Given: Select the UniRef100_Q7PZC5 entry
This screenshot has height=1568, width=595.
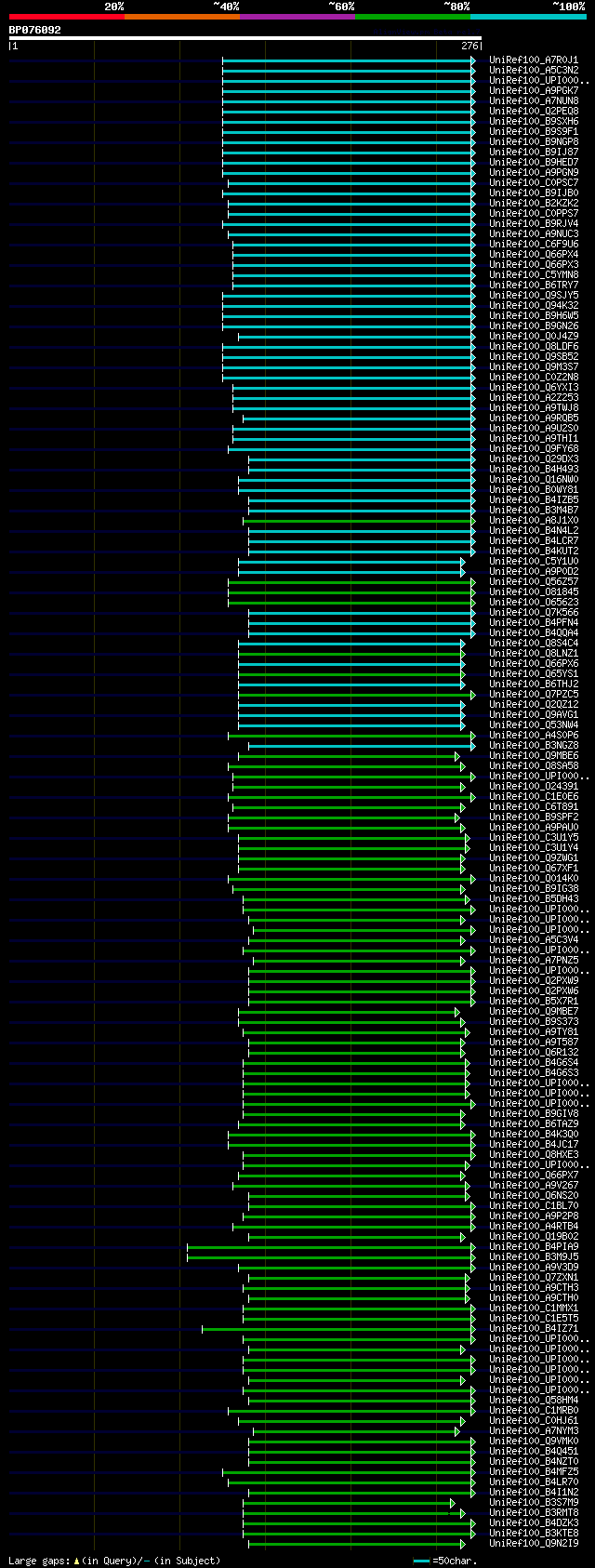Looking at the screenshot, I should tap(534, 695).
